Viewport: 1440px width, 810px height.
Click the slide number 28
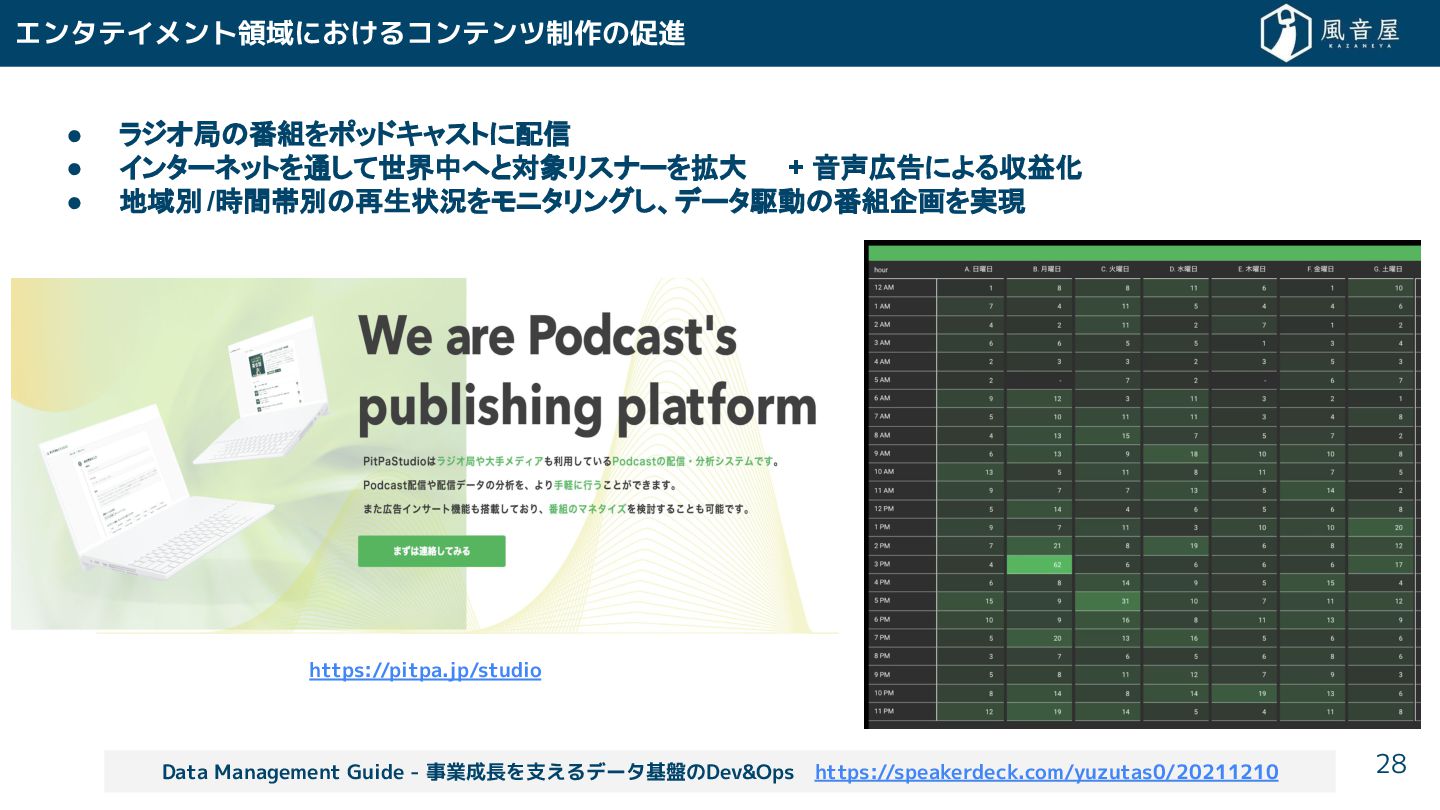(1392, 765)
